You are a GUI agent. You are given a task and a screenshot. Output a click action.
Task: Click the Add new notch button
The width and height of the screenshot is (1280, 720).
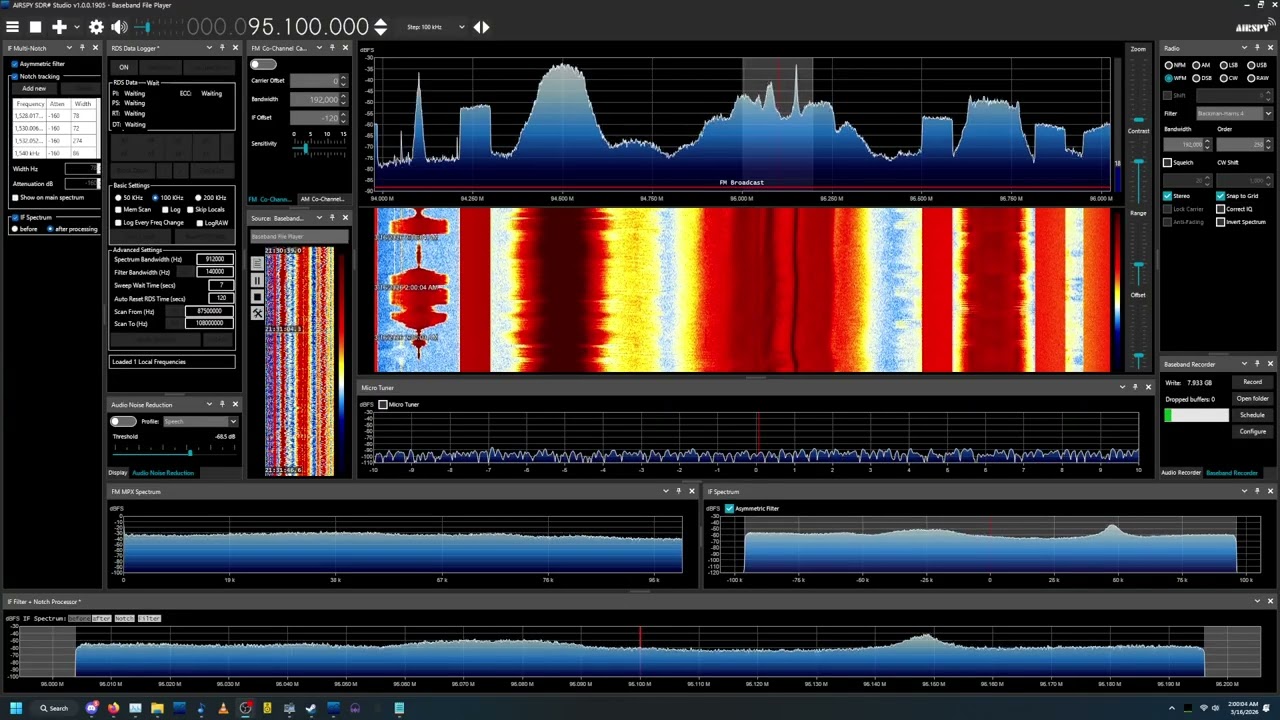point(34,88)
